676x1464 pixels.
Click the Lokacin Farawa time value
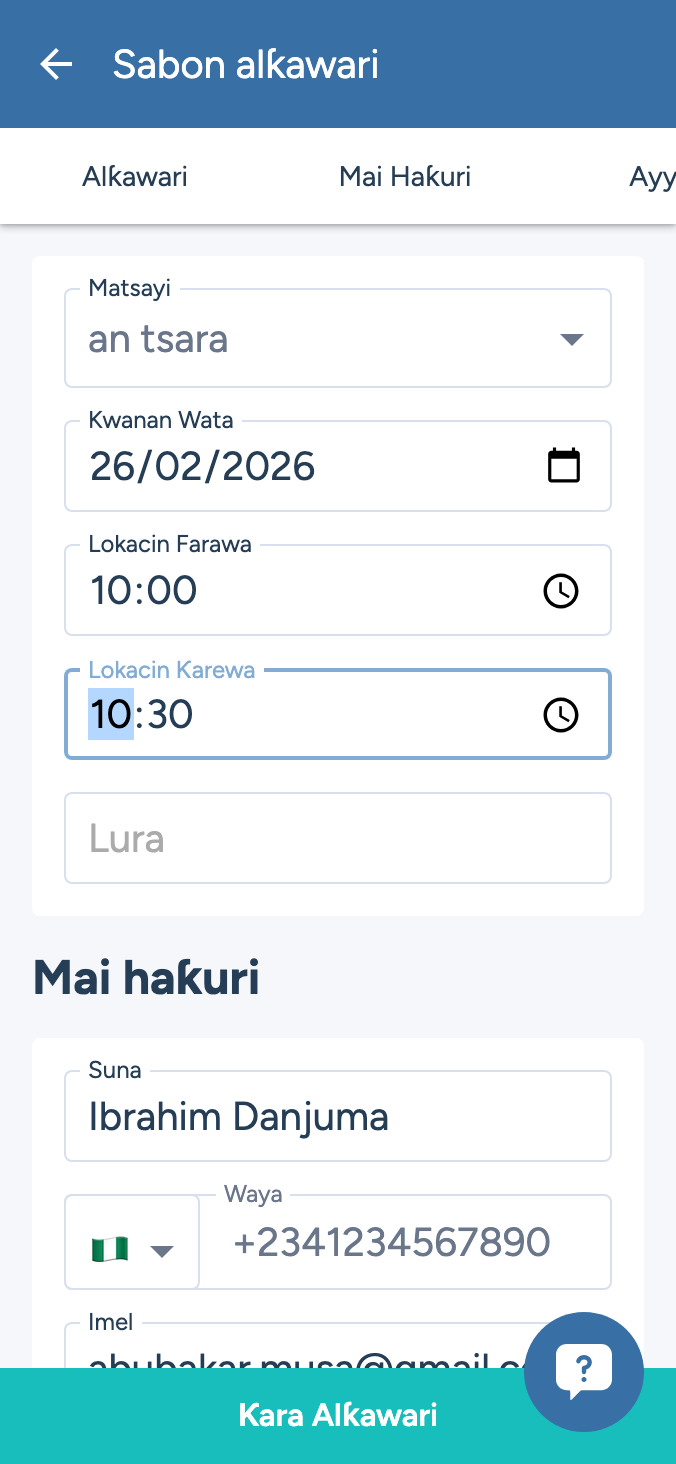click(x=144, y=591)
